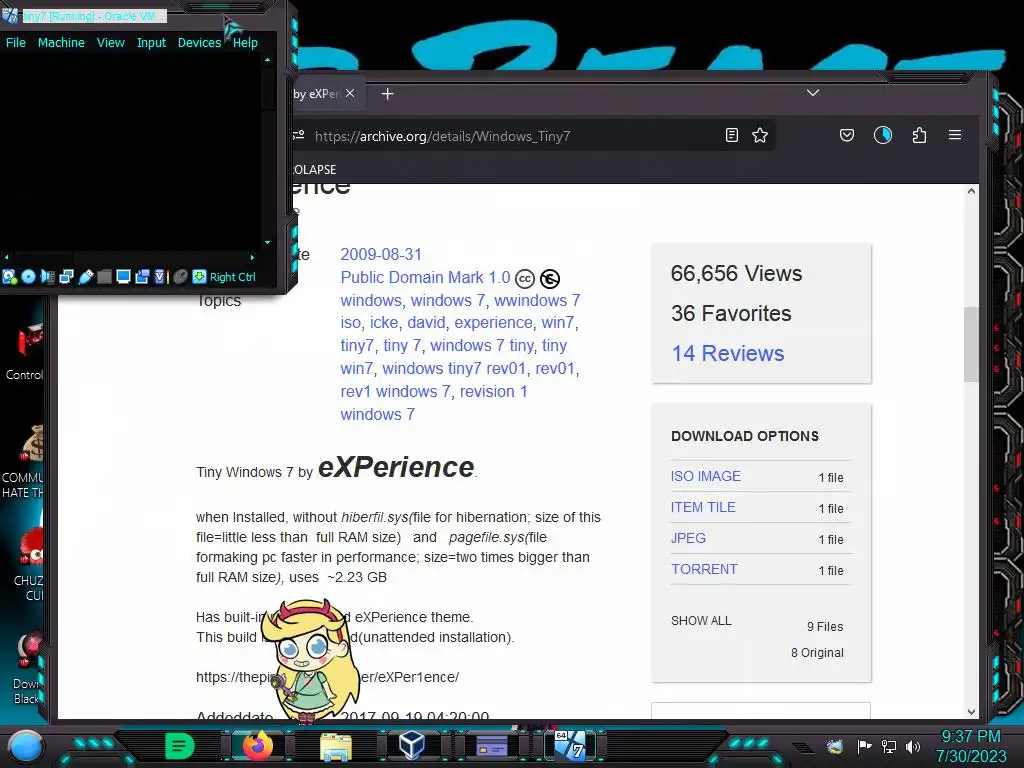Open the JPEG download option

coord(688,537)
